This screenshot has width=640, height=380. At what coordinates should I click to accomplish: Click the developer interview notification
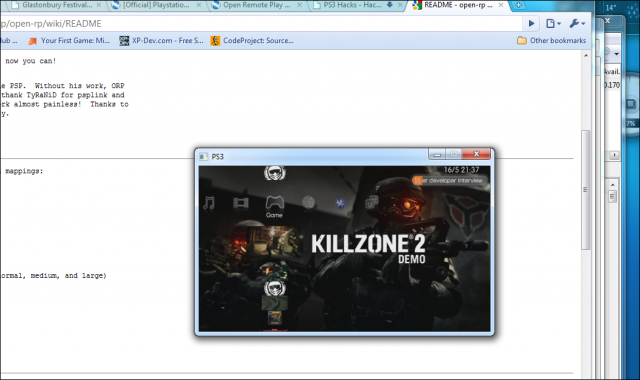click(x=449, y=180)
